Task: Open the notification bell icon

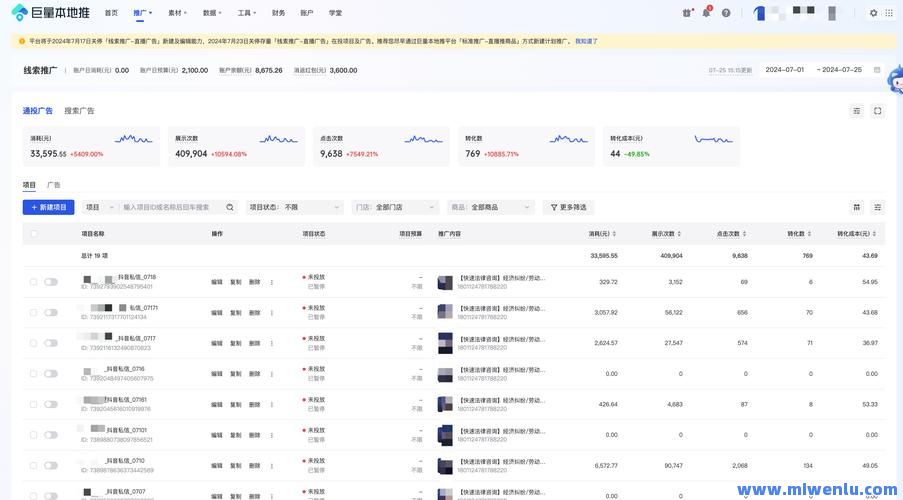Action: click(x=706, y=13)
